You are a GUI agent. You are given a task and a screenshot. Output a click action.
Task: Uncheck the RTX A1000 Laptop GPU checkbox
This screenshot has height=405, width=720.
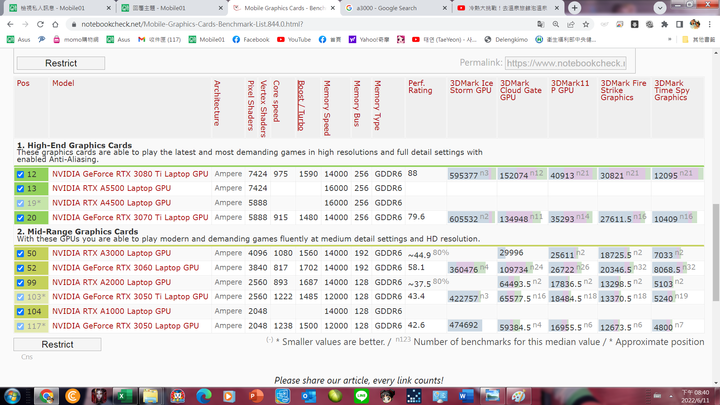20,311
